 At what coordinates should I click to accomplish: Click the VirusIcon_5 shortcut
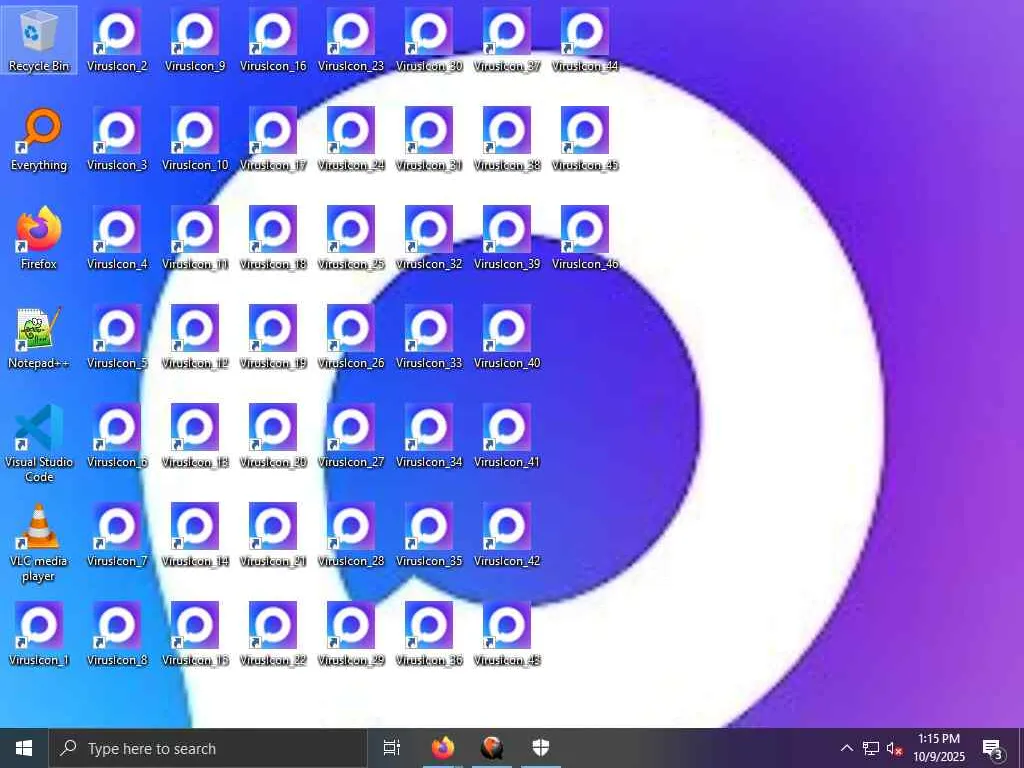pyautogui.click(x=117, y=338)
